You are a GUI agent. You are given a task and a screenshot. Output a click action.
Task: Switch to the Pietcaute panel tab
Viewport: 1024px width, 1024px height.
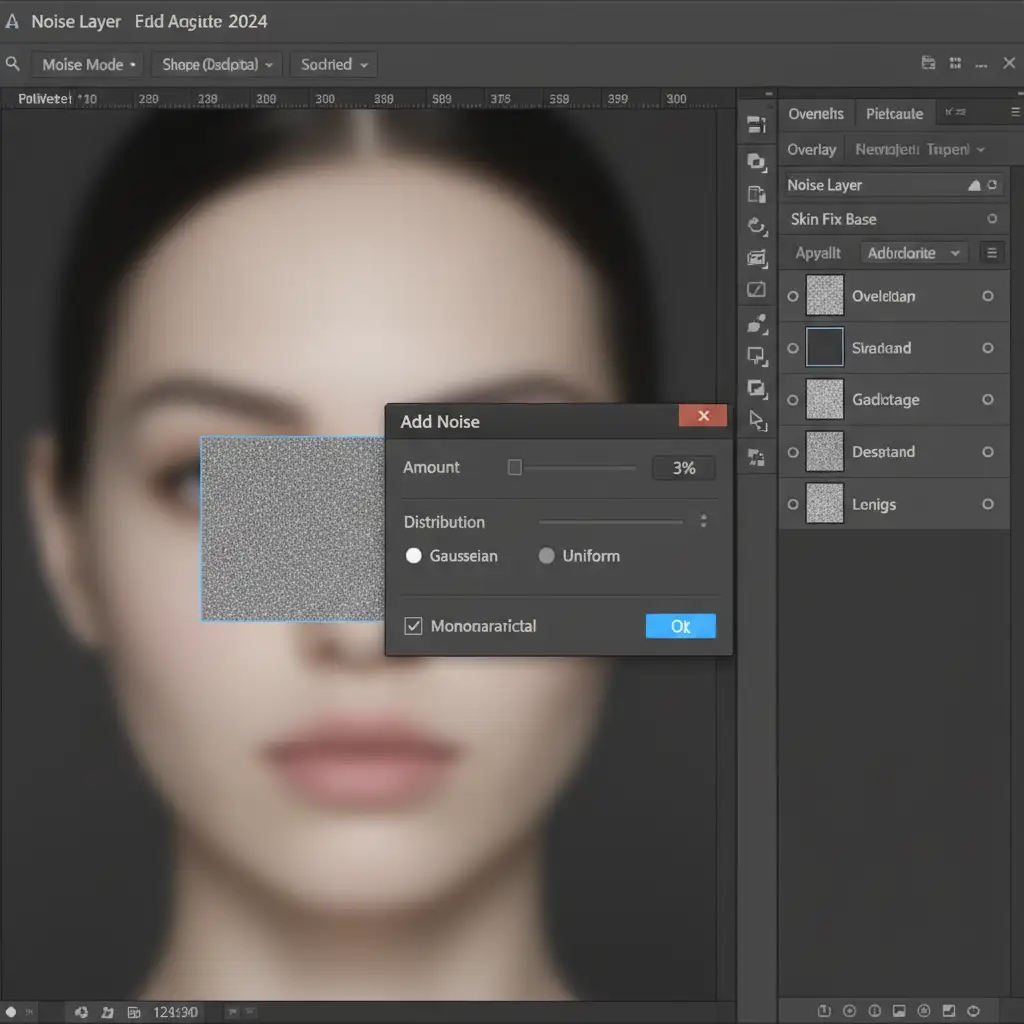[x=894, y=114]
